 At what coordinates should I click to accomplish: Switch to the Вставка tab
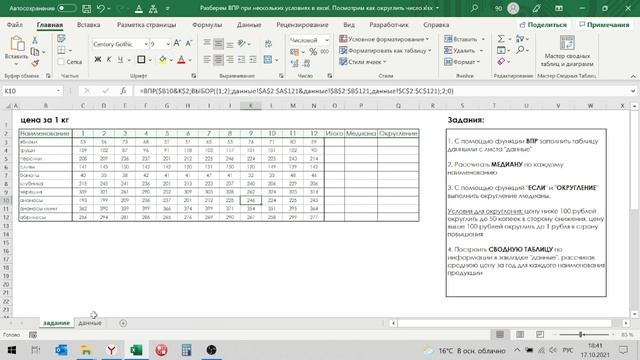point(89,25)
